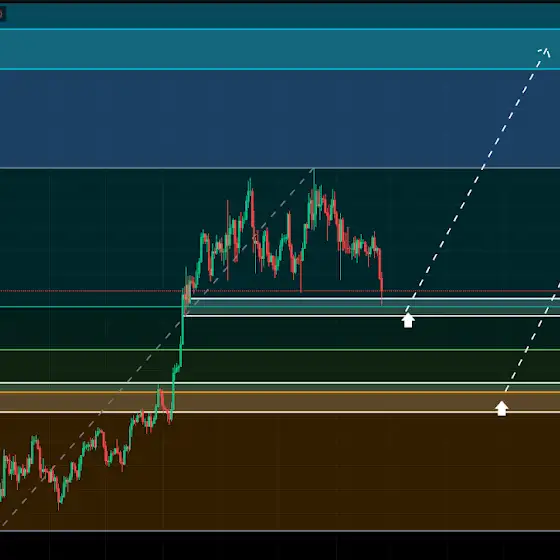The width and height of the screenshot is (560, 560).
Task: Select the cyan line below the teal band
Action: [x=280, y=69]
